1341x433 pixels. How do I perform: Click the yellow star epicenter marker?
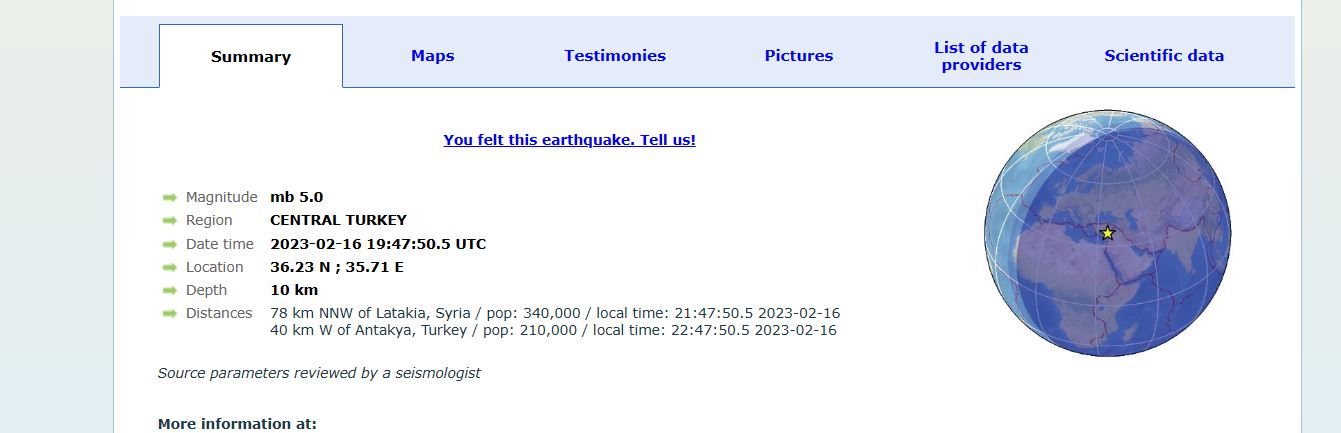pos(1107,233)
